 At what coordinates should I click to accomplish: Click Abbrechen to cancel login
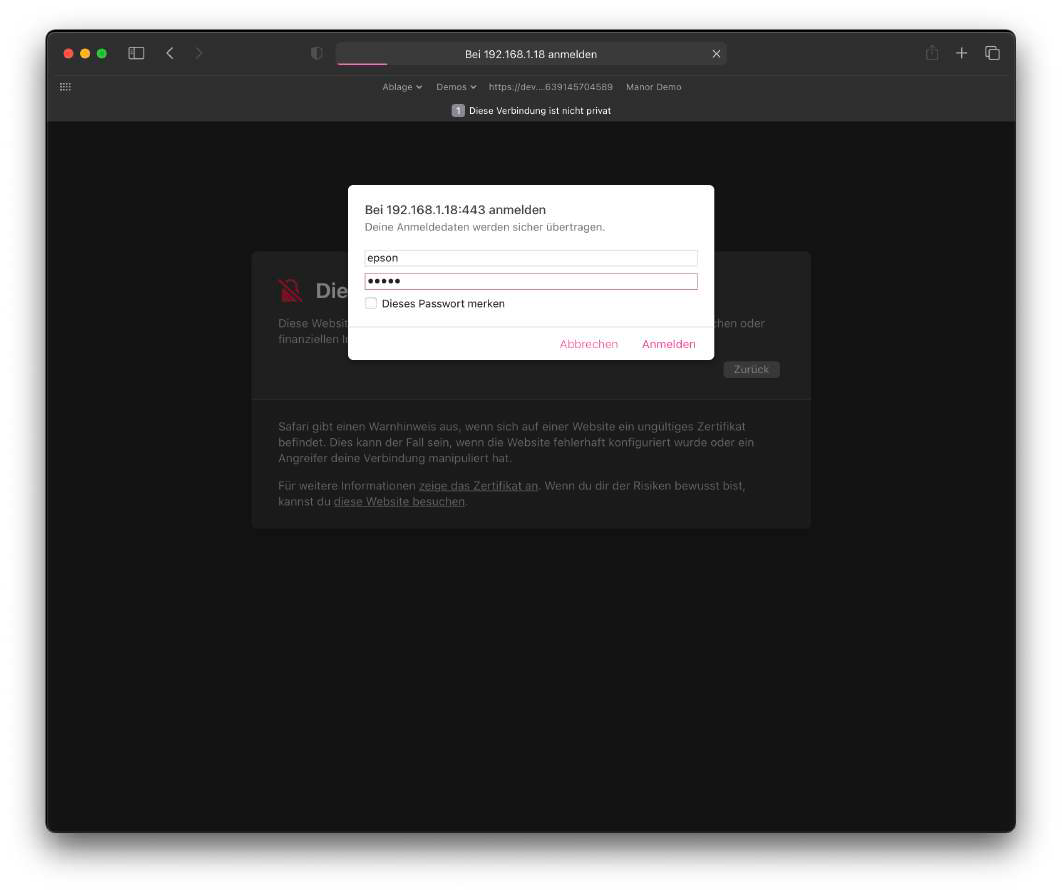[x=589, y=344]
